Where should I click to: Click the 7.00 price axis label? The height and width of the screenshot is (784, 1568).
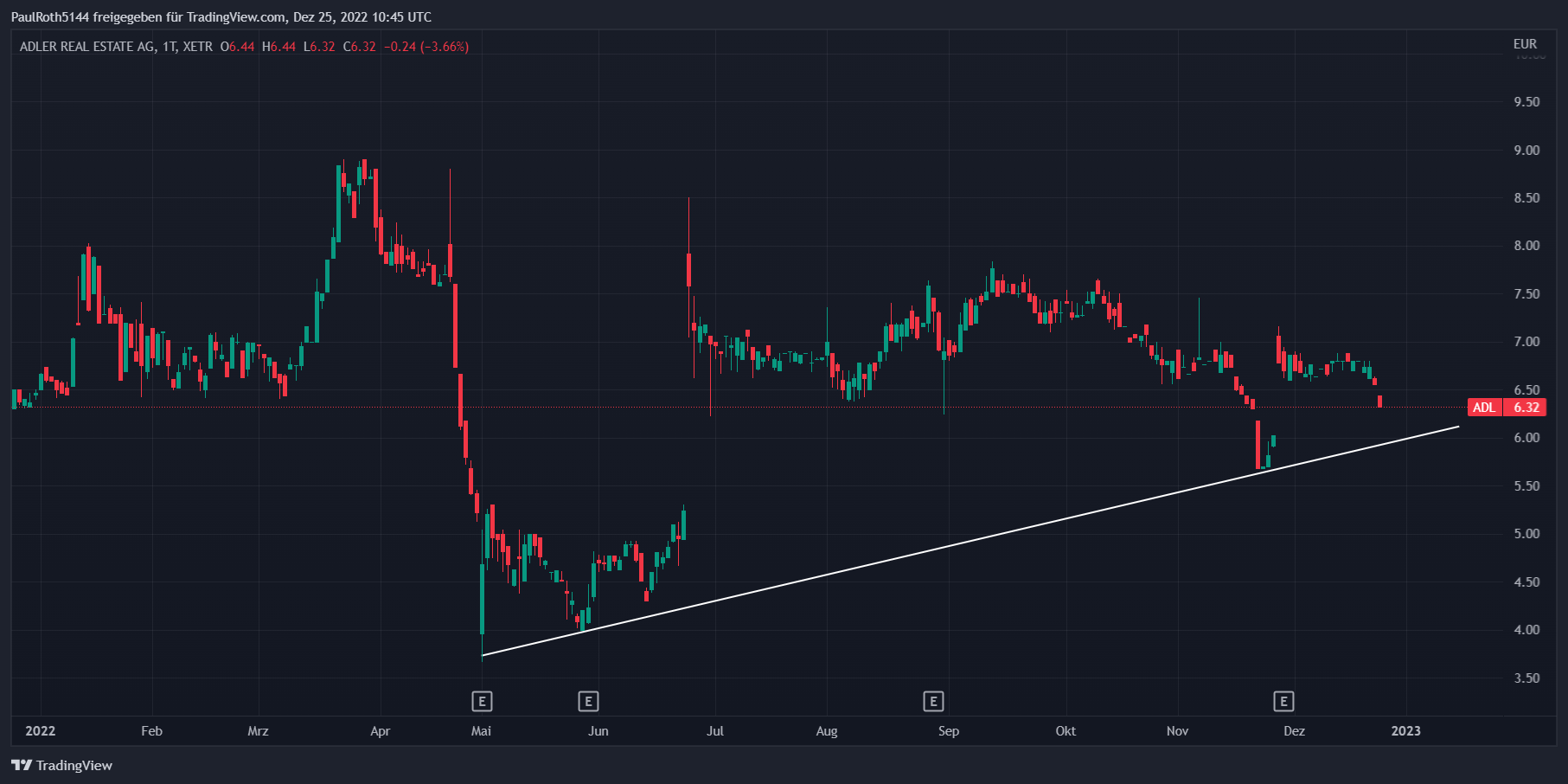1526,342
